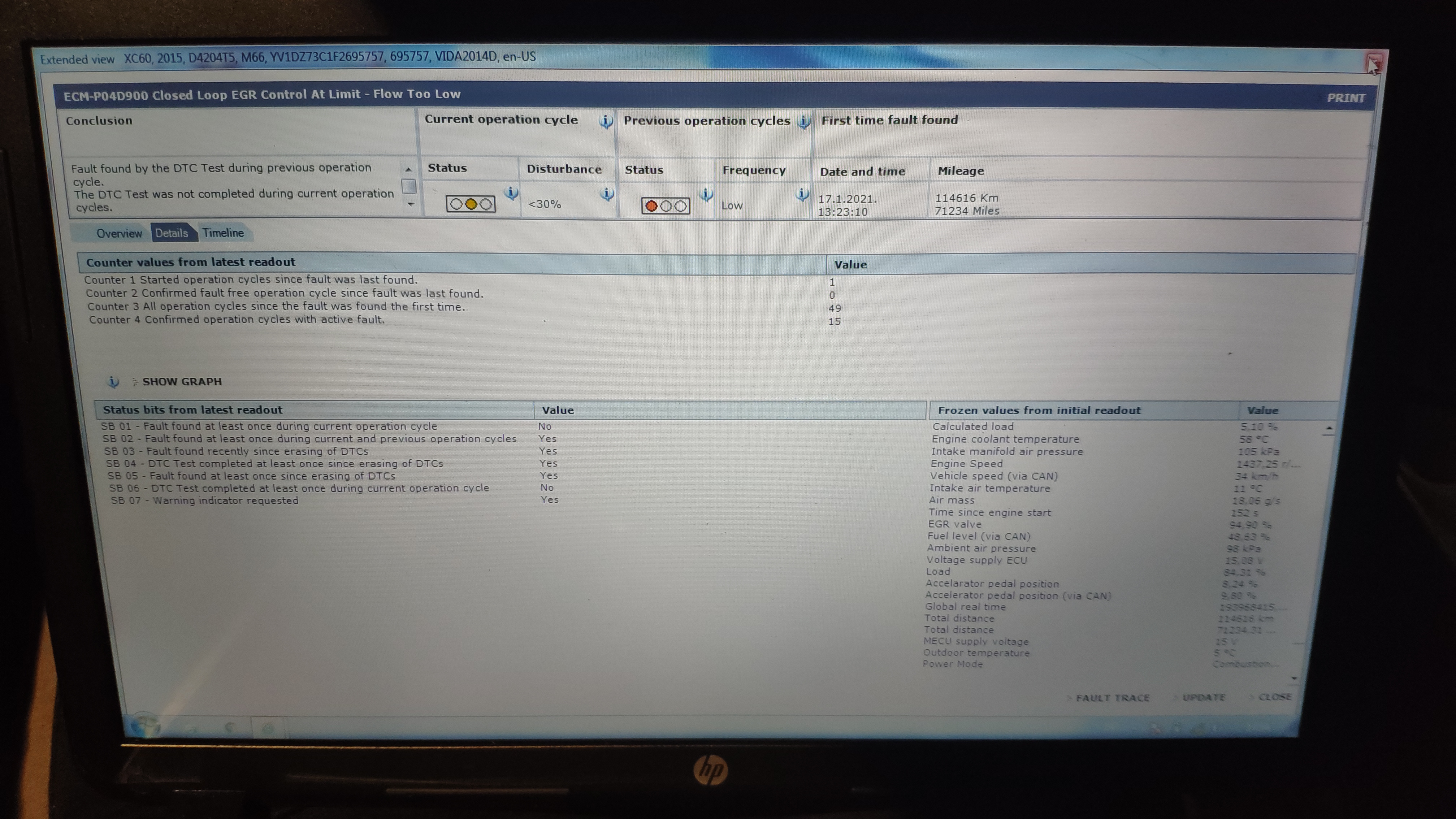Click the 114616 Km mileage value

(x=967, y=198)
